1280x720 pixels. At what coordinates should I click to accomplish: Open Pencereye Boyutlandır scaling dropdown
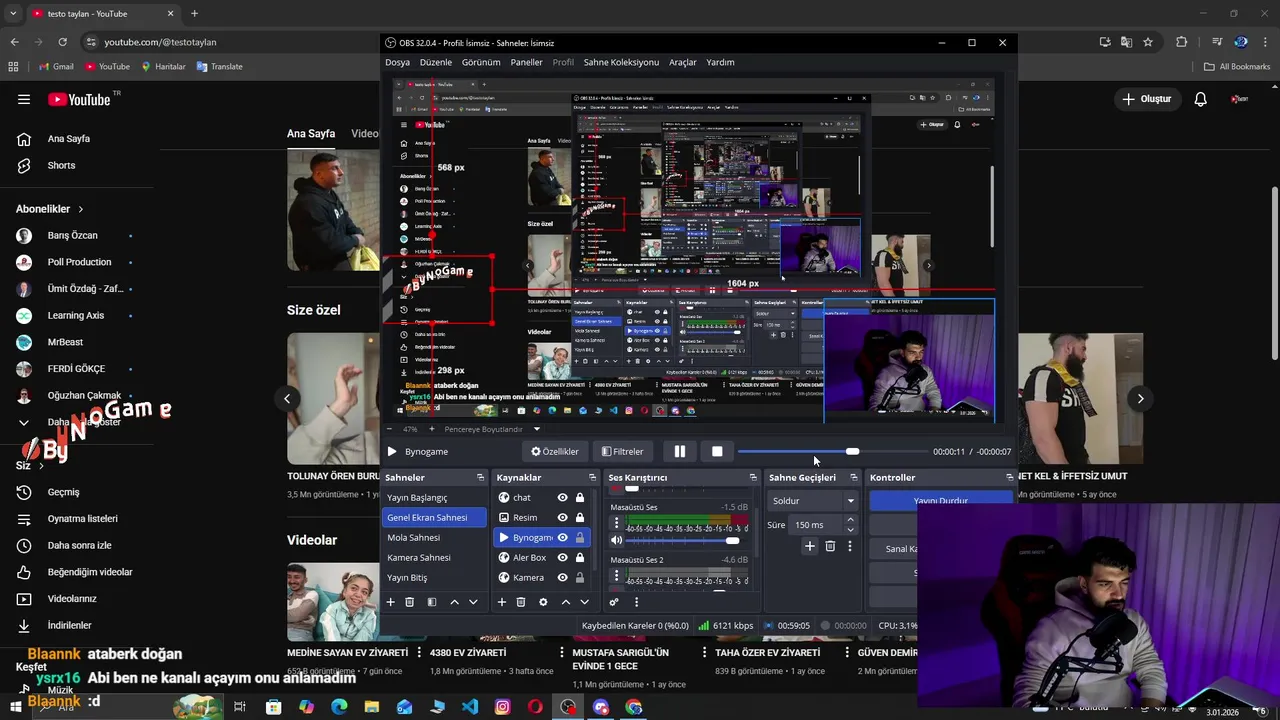(x=492, y=429)
